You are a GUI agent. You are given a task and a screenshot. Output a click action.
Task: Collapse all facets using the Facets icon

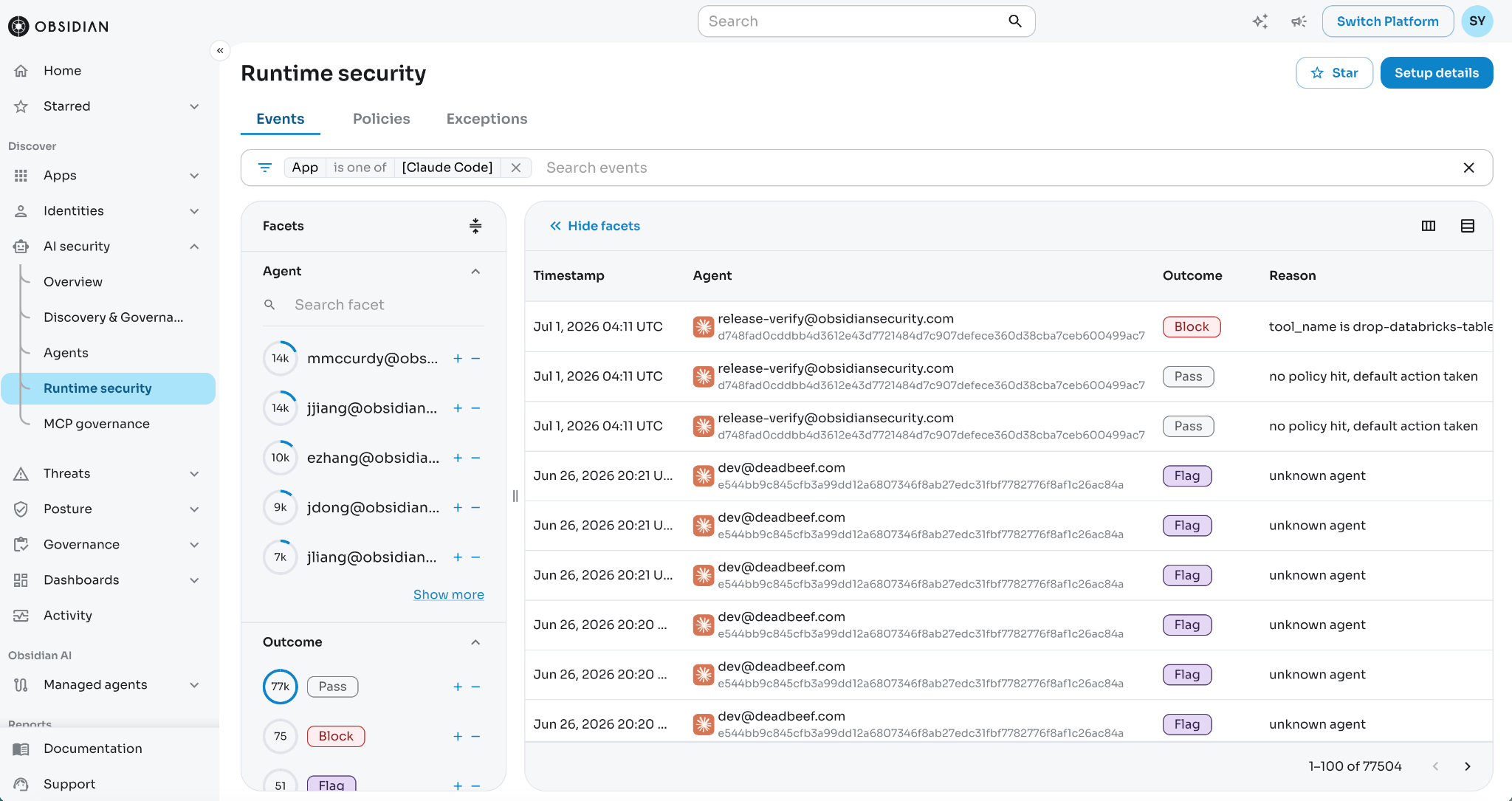pyautogui.click(x=475, y=226)
